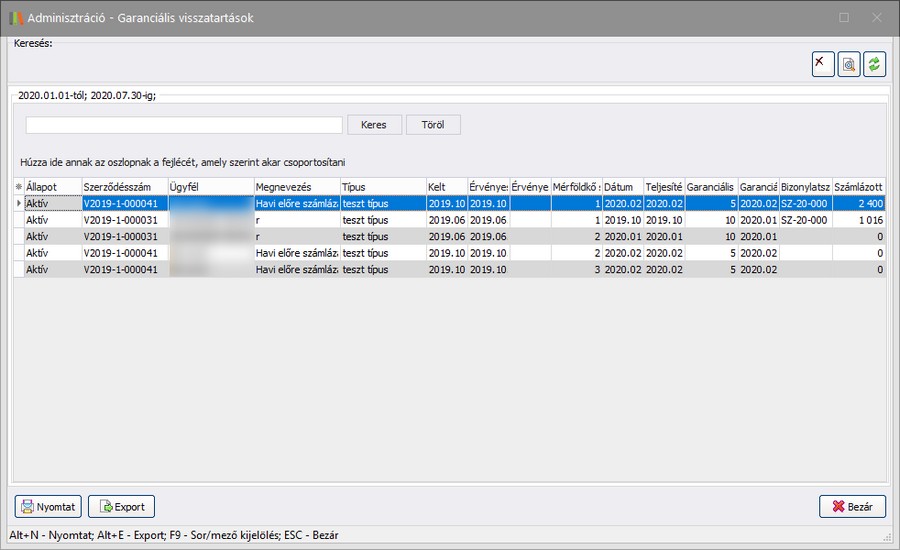Click the application icon in the title bar
Screen dimensions: 900x550
(14, 18)
